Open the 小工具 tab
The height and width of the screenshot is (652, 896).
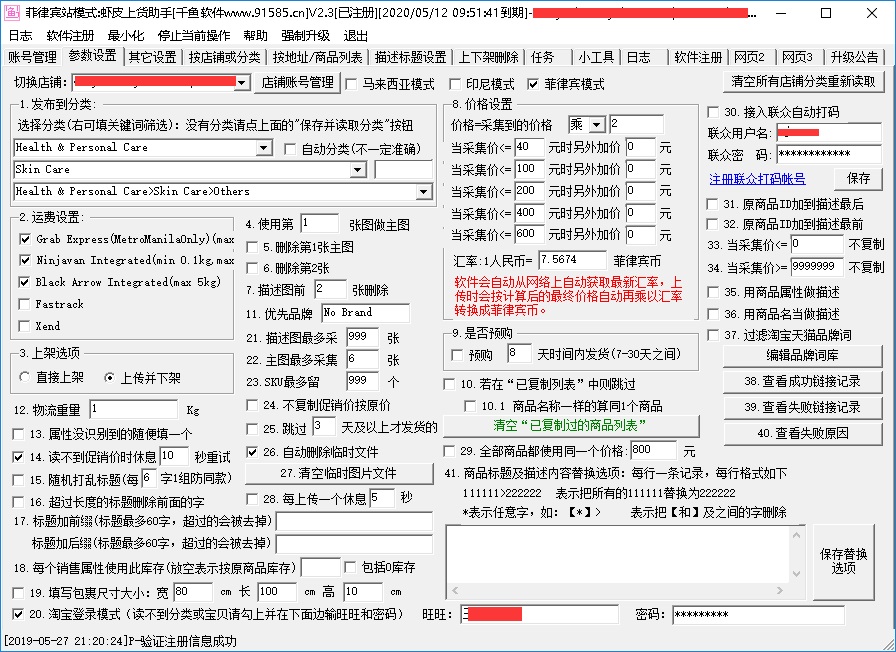[x=596, y=57]
